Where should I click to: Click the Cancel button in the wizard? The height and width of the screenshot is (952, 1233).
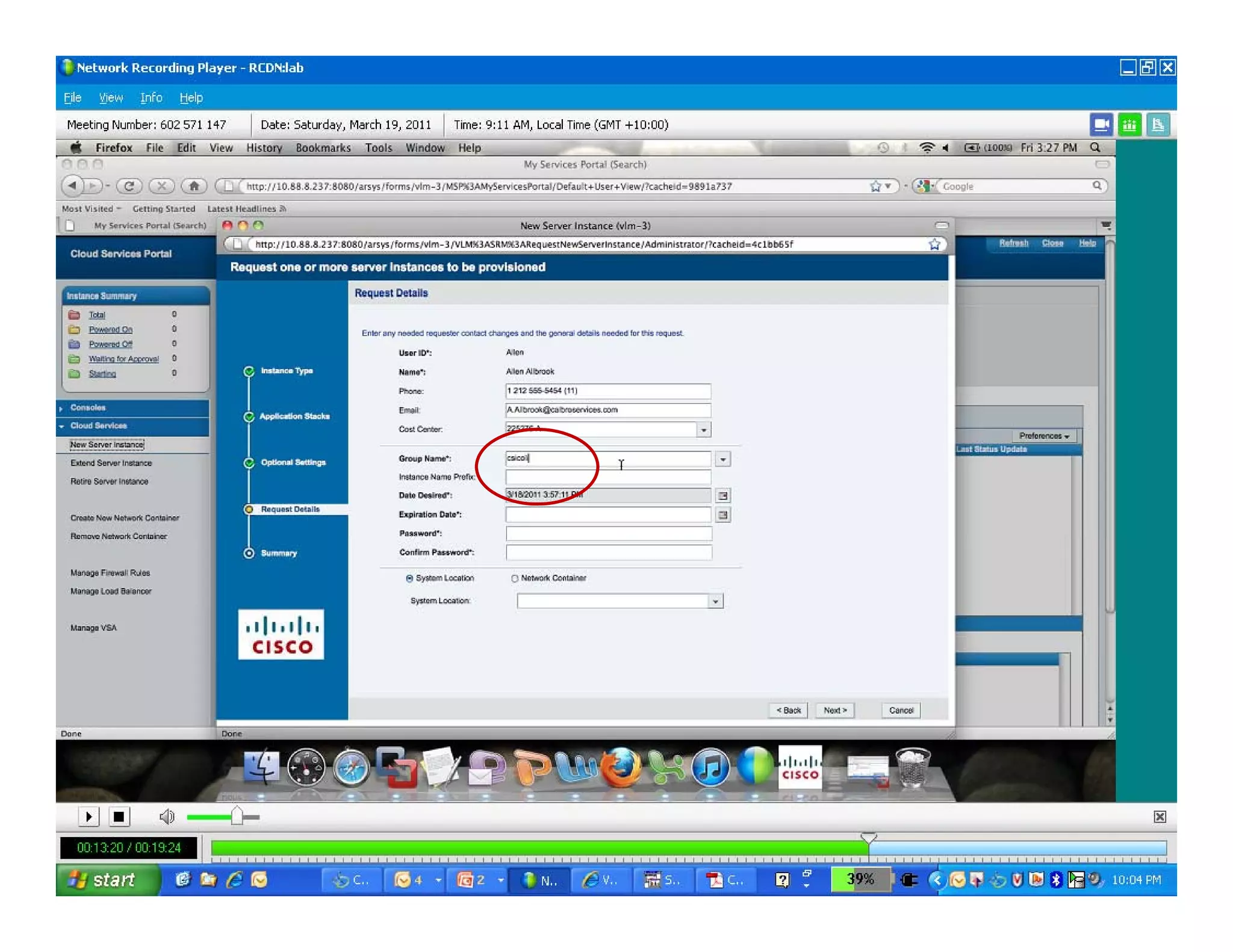pos(901,710)
